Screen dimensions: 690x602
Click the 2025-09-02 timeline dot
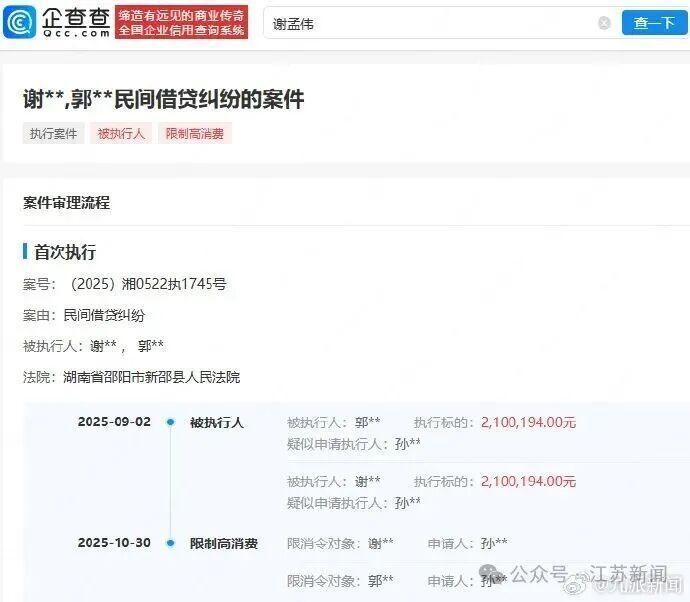point(171,422)
